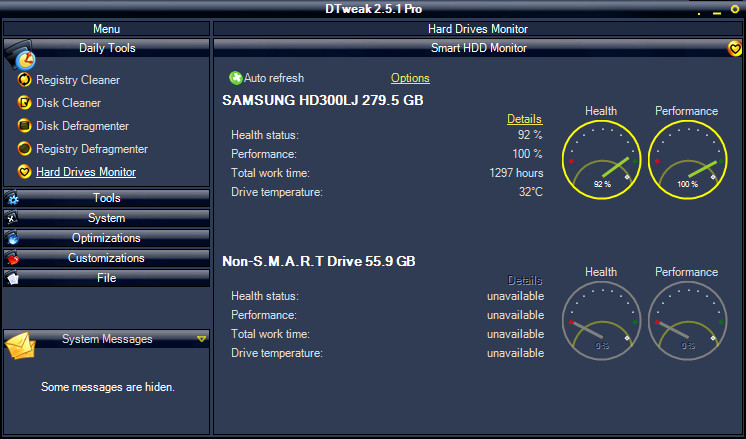The height and width of the screenshot is (439, 746).
Task: Click Non-S.M.A.R.T Drive 55.9 GB title
Action: (319, 261)
